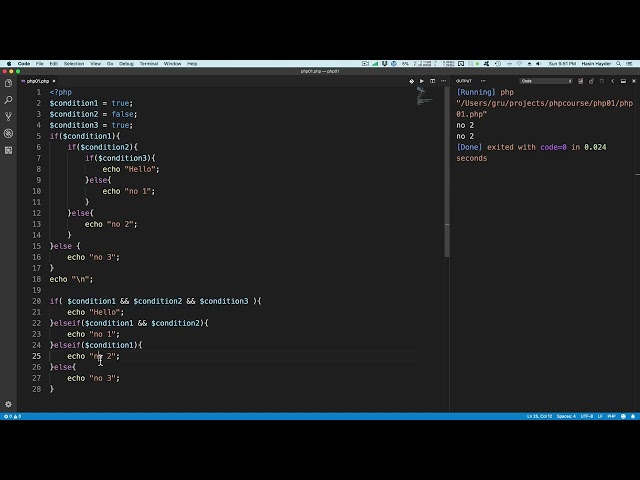Close the output panel

click(633, 81)
